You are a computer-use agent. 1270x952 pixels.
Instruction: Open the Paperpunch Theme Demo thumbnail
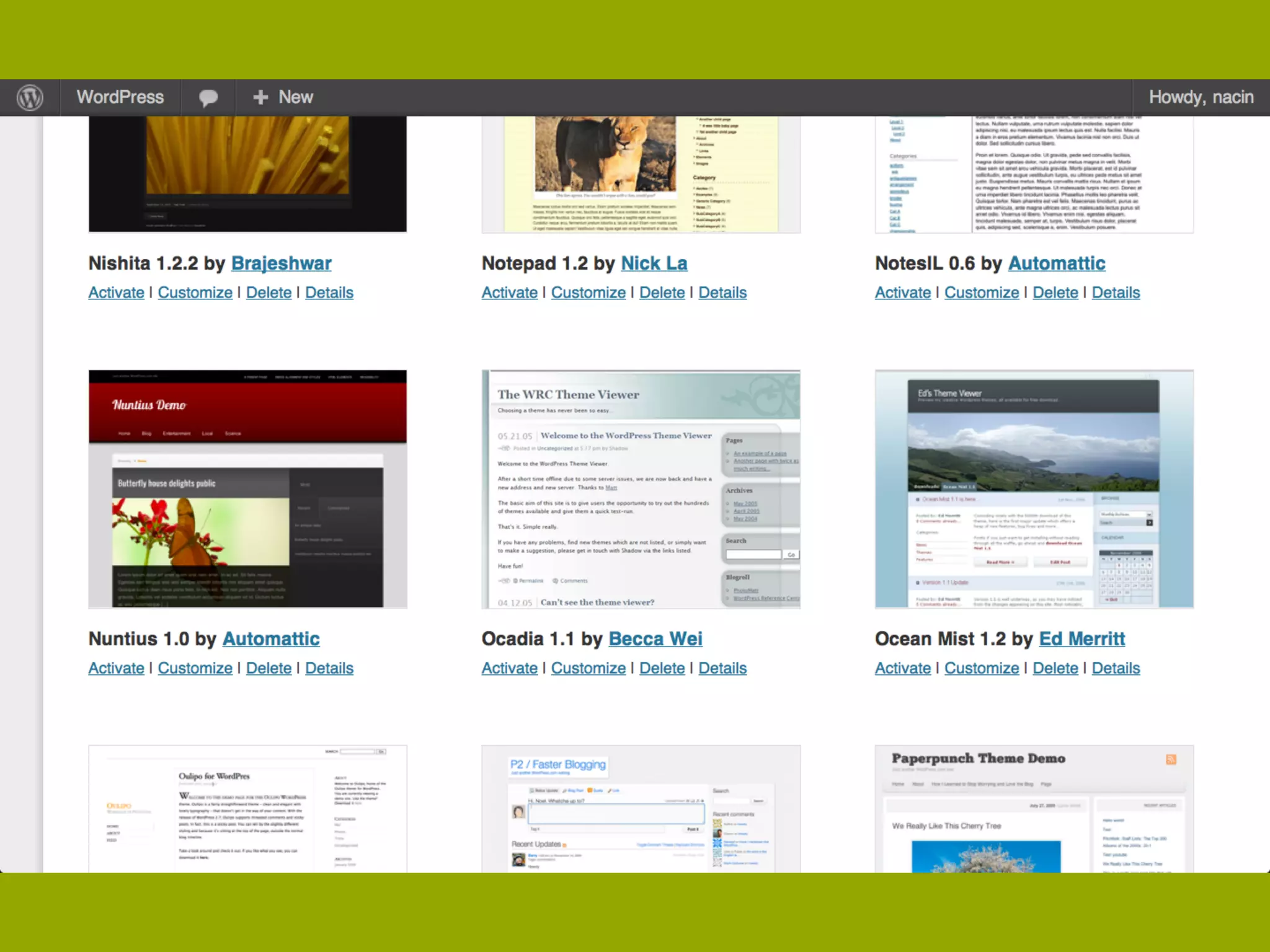pyautogui.click(x=1034, y=809)
